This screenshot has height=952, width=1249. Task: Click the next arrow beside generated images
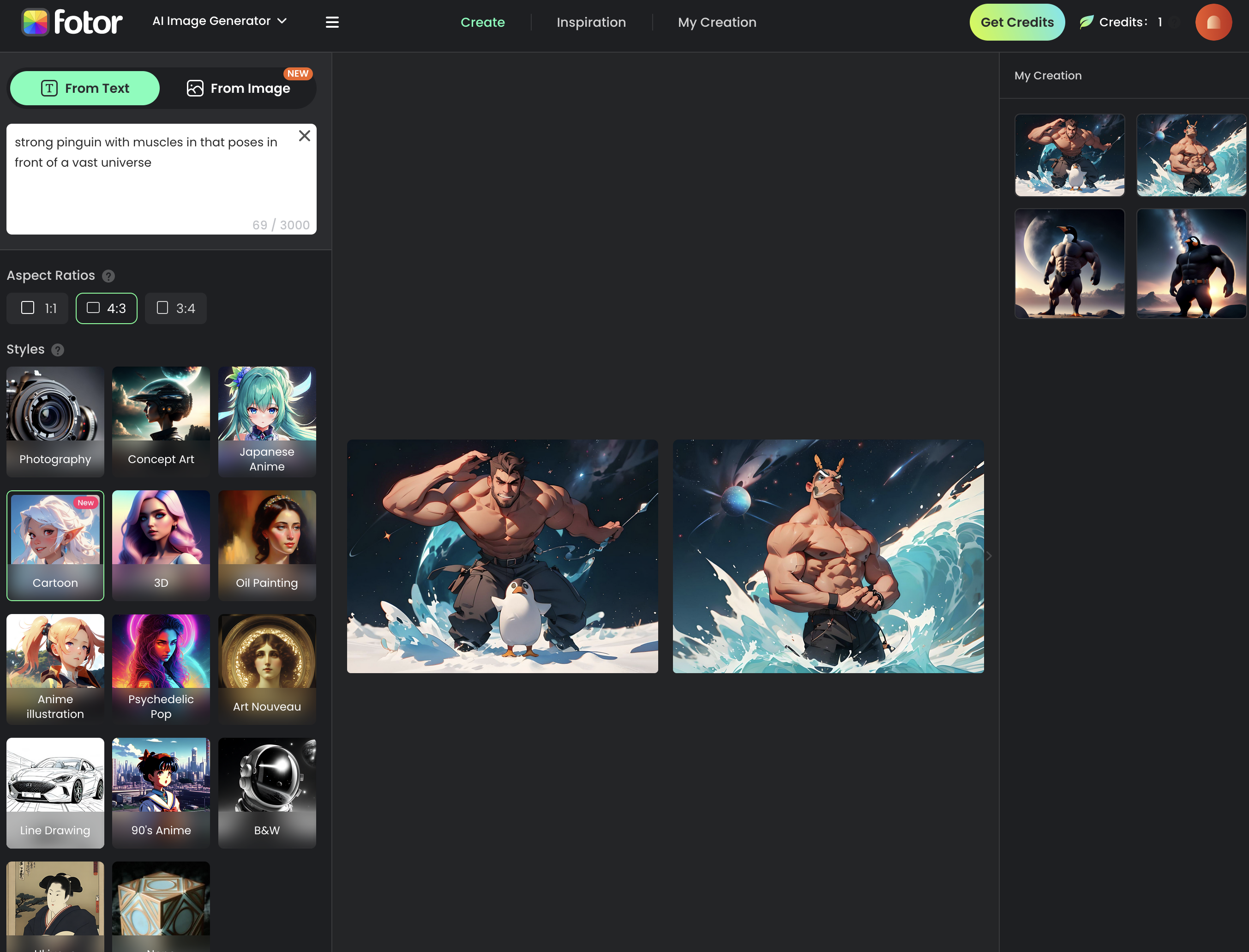[x=989, y=556]
